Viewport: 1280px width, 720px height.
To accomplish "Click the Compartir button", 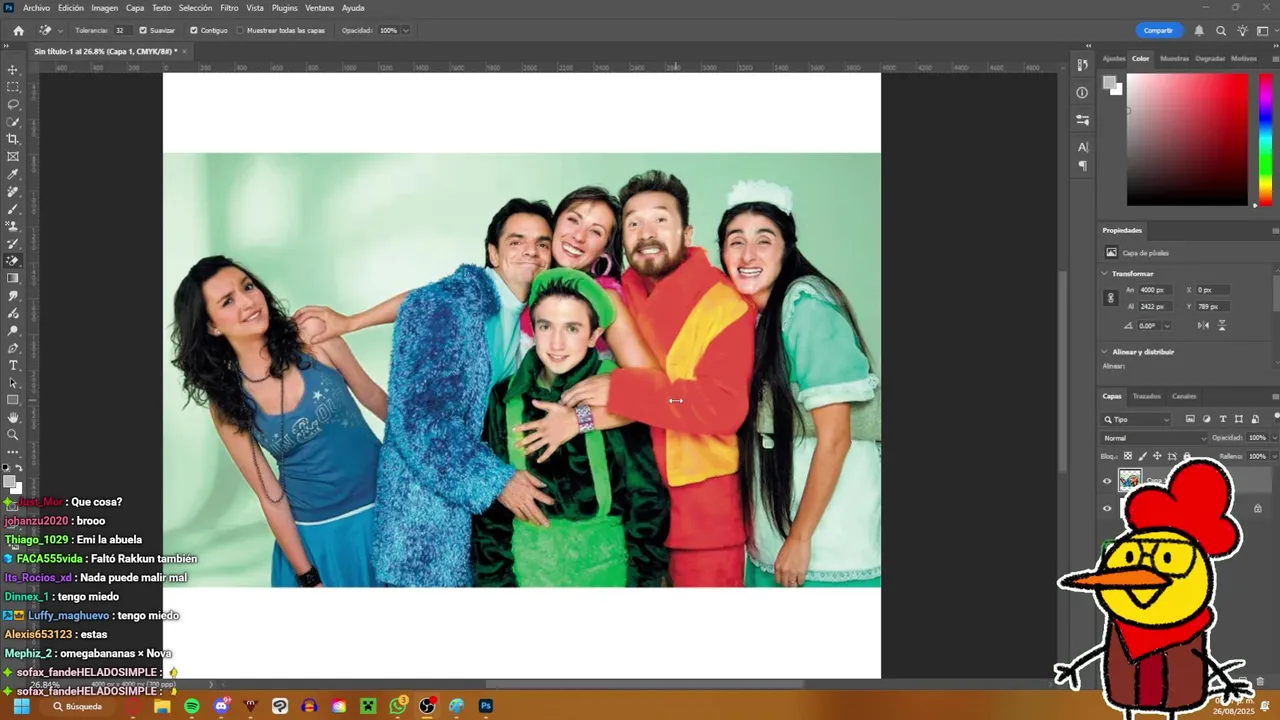I will pyautogui.click(x=1158, y=30).
